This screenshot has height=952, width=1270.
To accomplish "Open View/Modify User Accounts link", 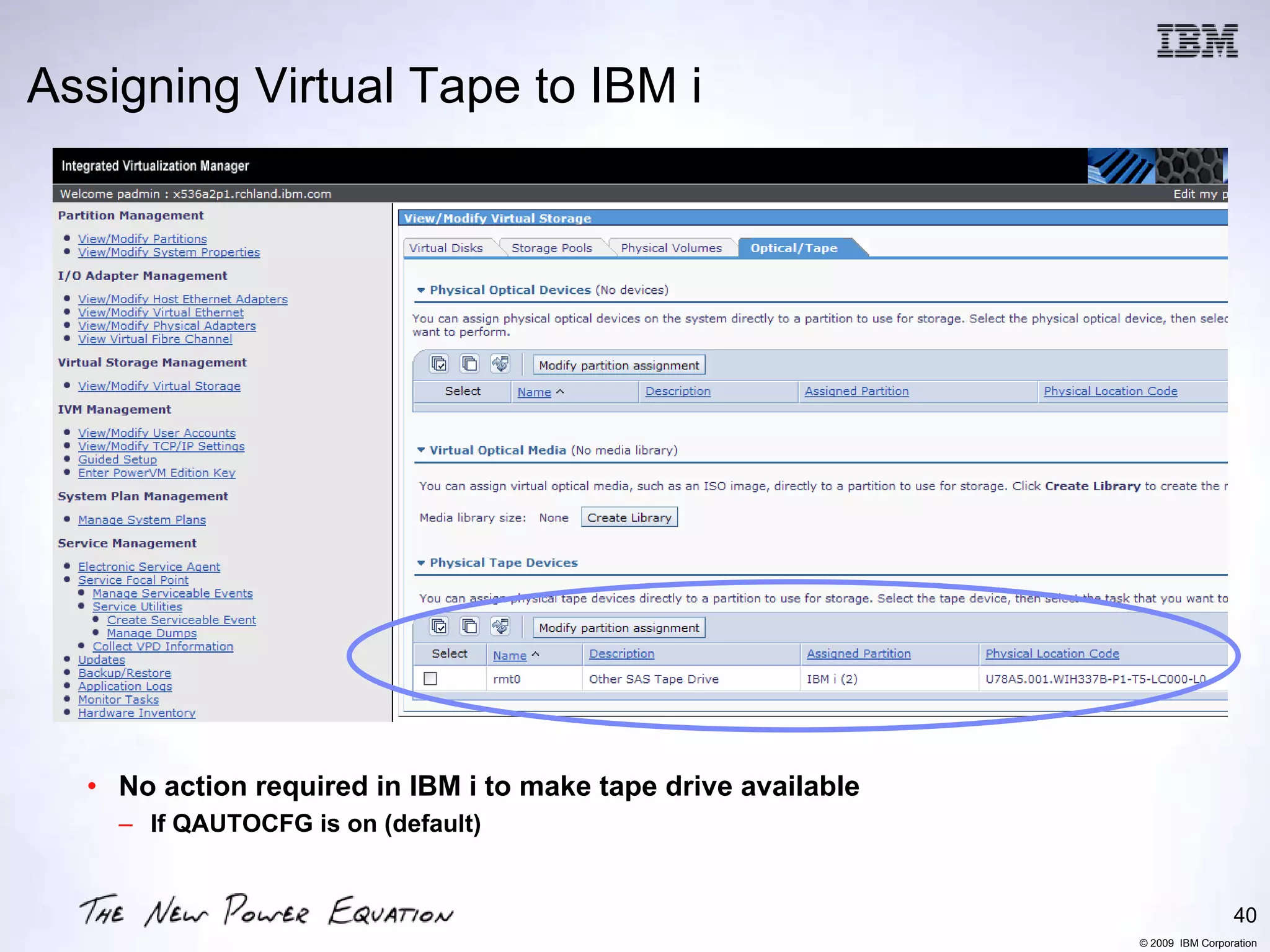I will (157, 433).
